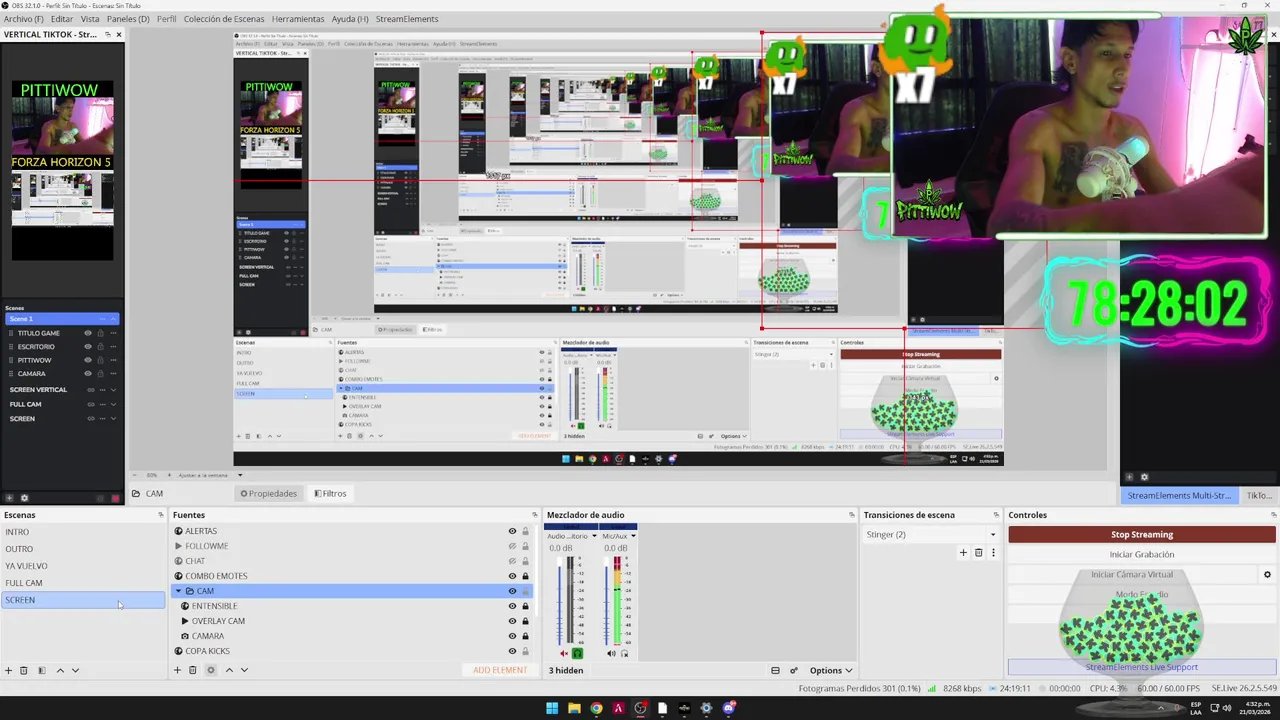The width and height of the screenshot is (1280, 720).
Task: Remove selected source with Fuentes trash icon
Action: click(193, 670)
